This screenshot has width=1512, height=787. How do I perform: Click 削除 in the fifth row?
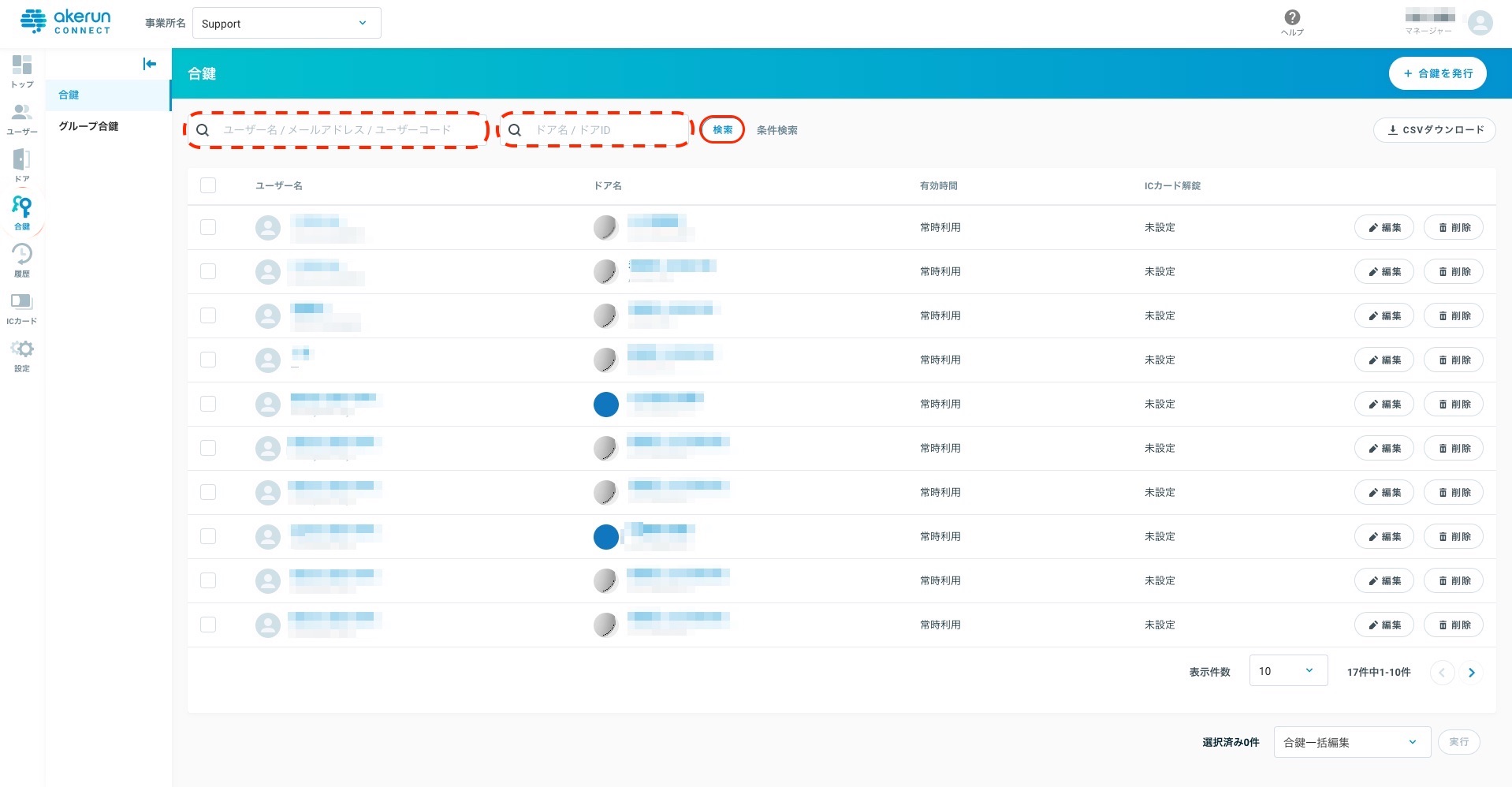tap(1454, 404)
